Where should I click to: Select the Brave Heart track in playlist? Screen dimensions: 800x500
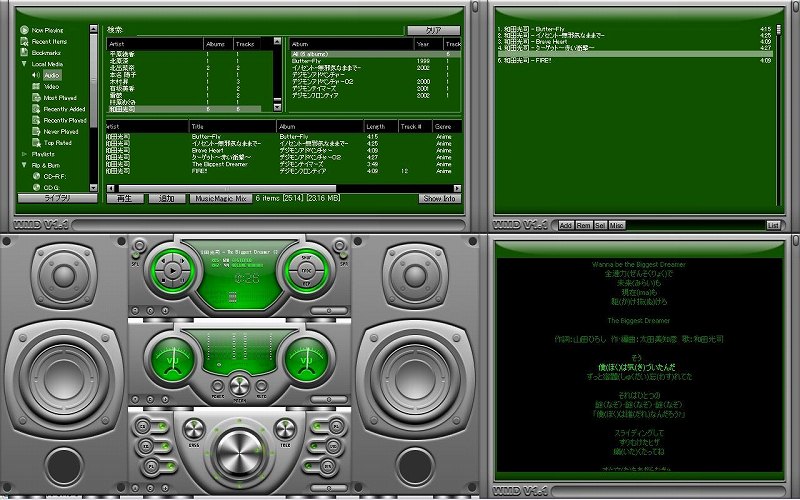tap(546, 41)
